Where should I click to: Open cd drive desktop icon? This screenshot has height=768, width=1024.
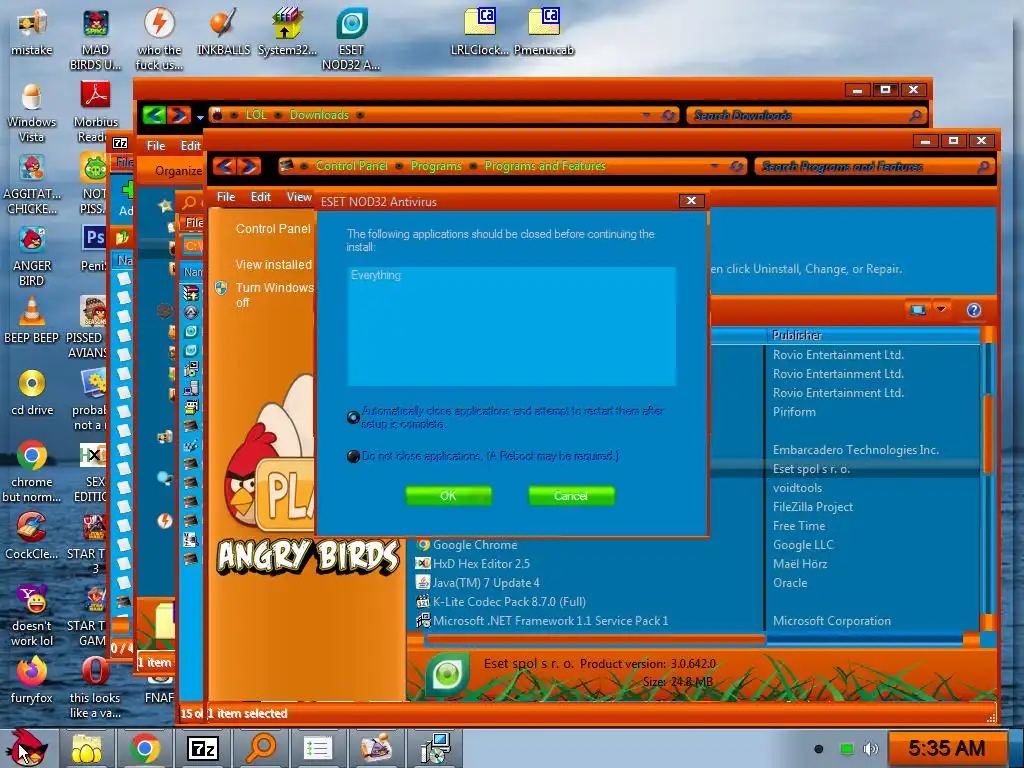pyautogui.click(x=31, y=392)
